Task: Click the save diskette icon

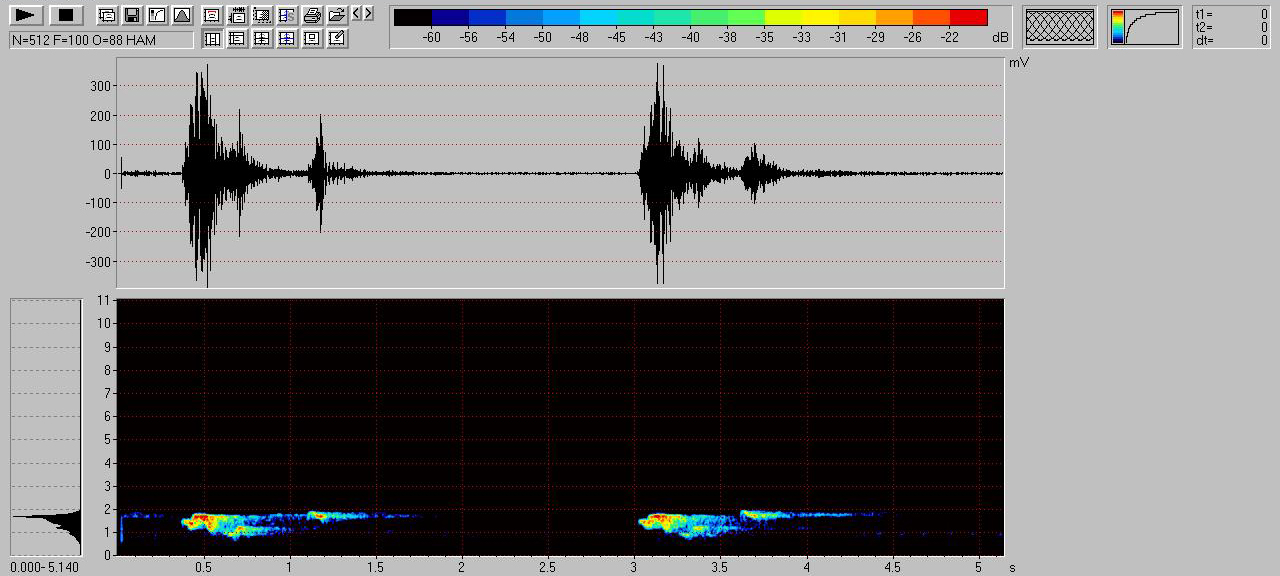Action: point(131,15)
